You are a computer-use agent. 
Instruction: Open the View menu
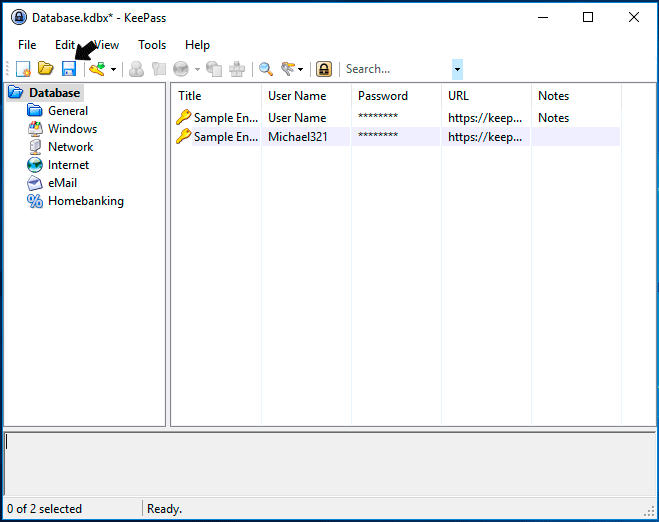pyautogui.click(x=106, y=45)
